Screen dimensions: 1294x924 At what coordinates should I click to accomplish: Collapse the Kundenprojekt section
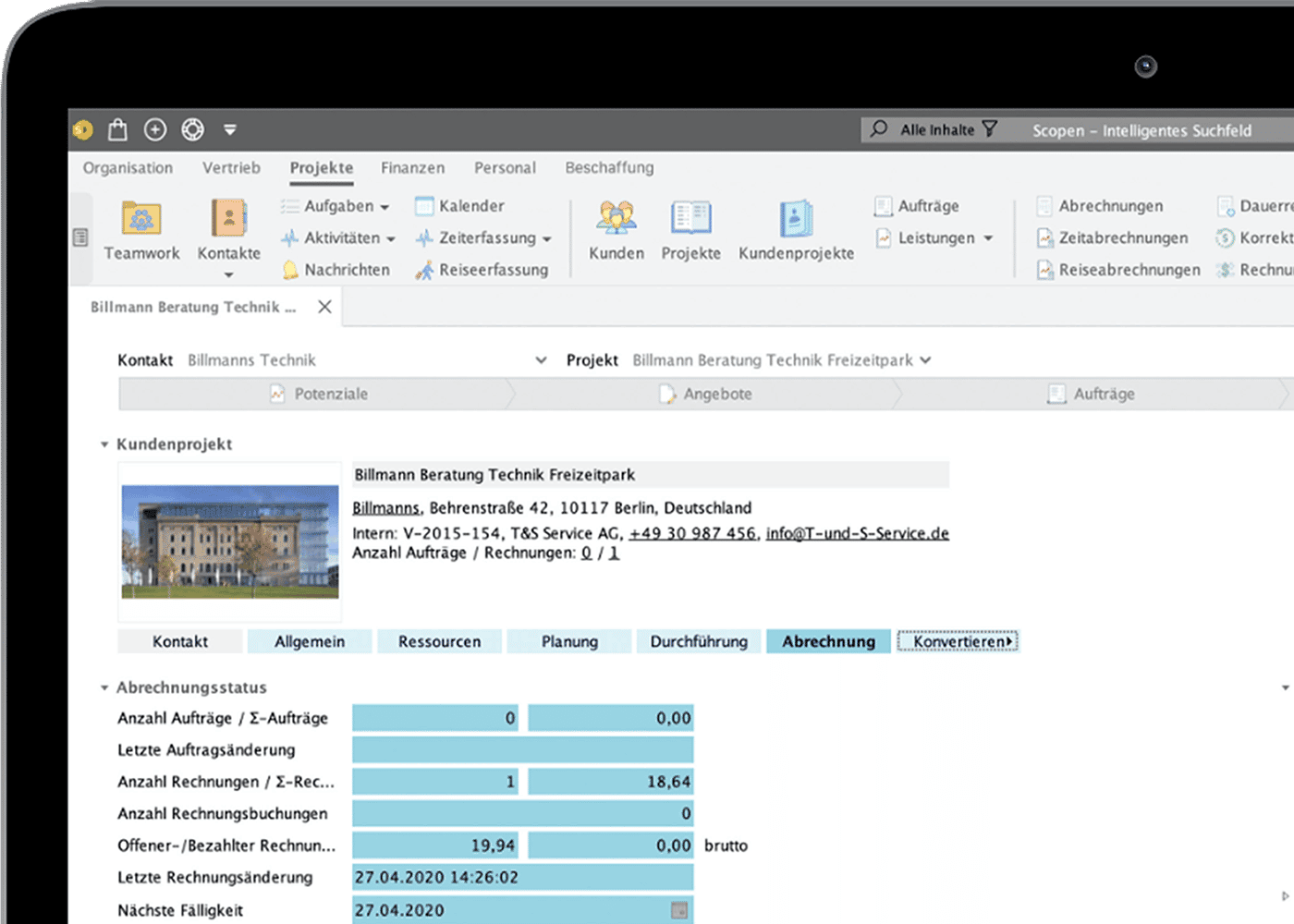104,444
